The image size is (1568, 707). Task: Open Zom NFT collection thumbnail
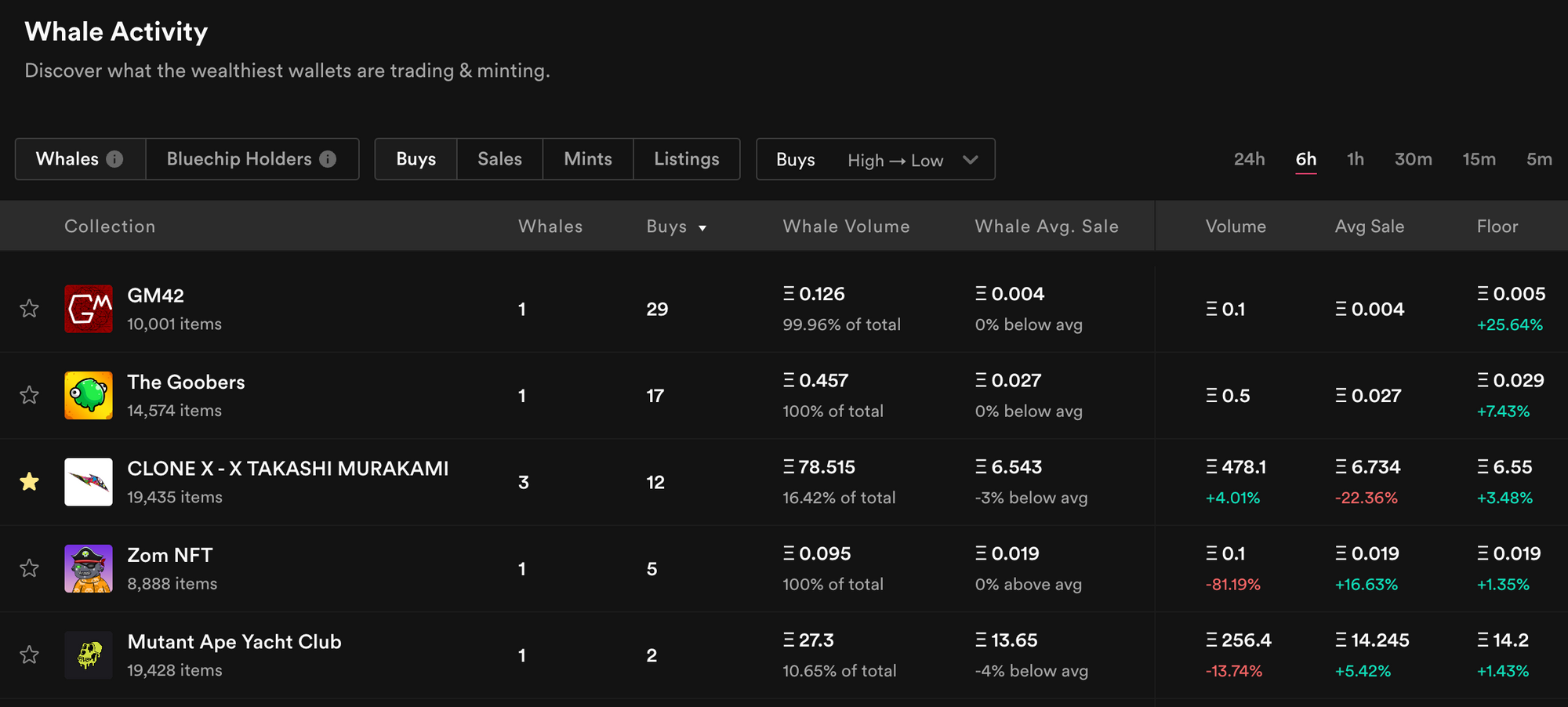click(89, 568)
